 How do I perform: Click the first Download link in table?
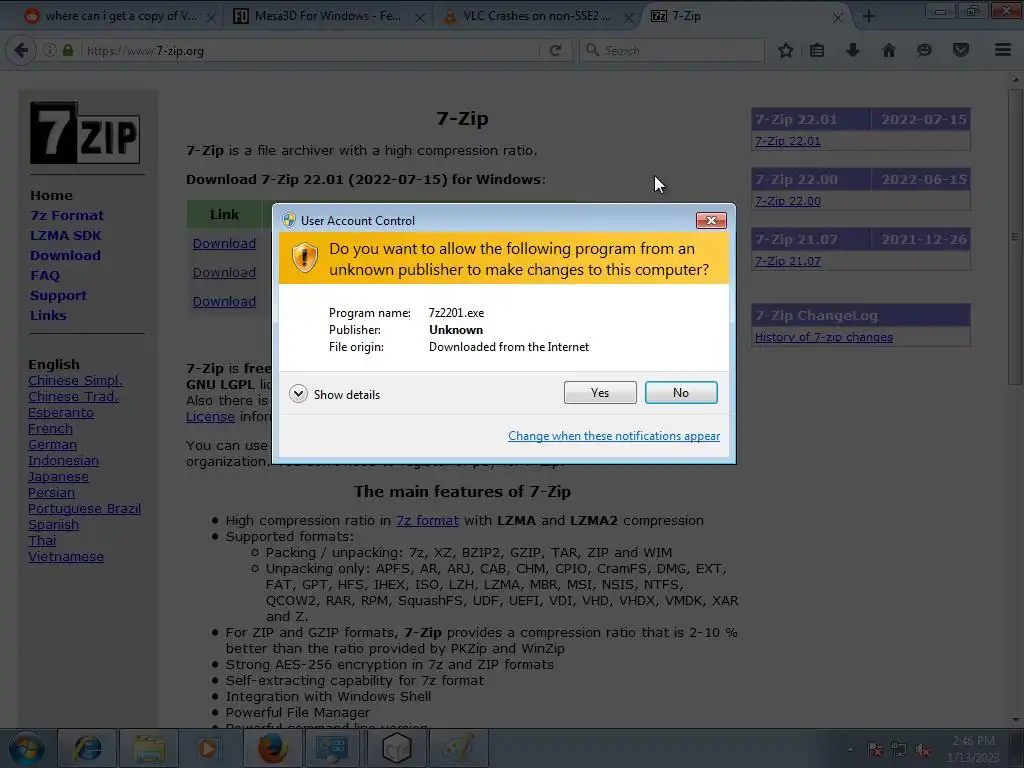[x=224, y=244]
